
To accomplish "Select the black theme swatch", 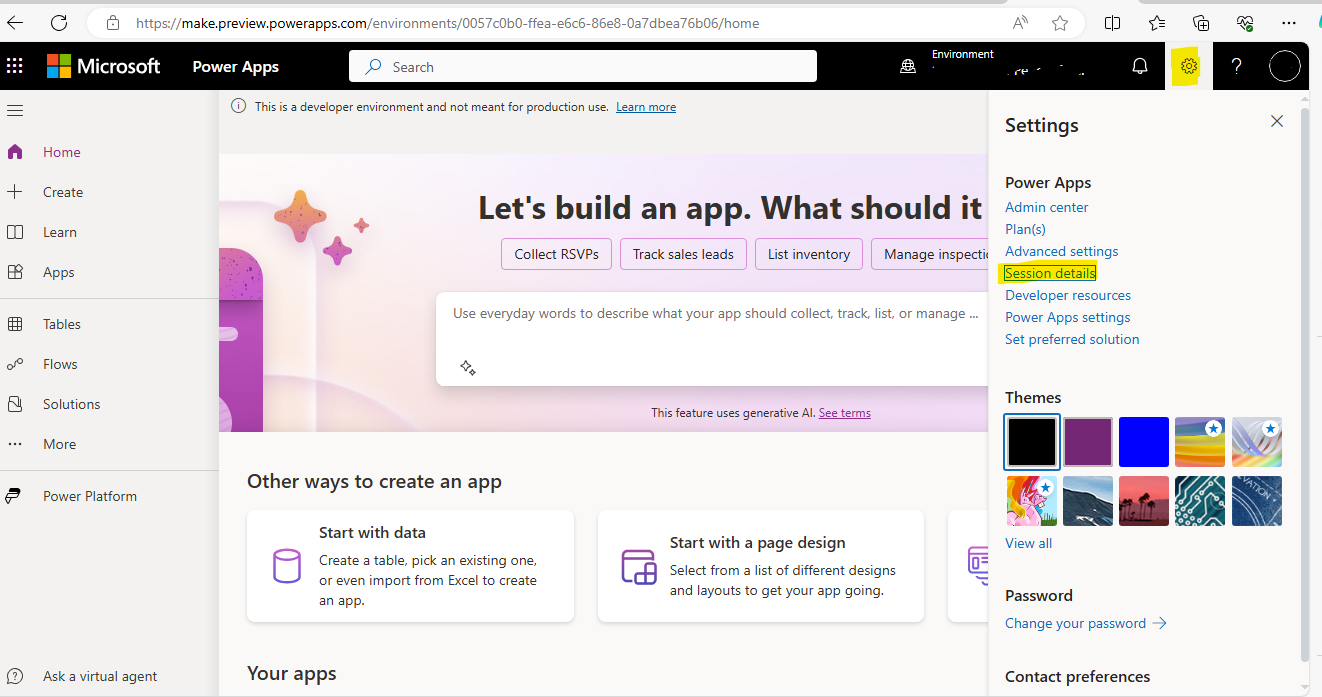I will 1031,442.
